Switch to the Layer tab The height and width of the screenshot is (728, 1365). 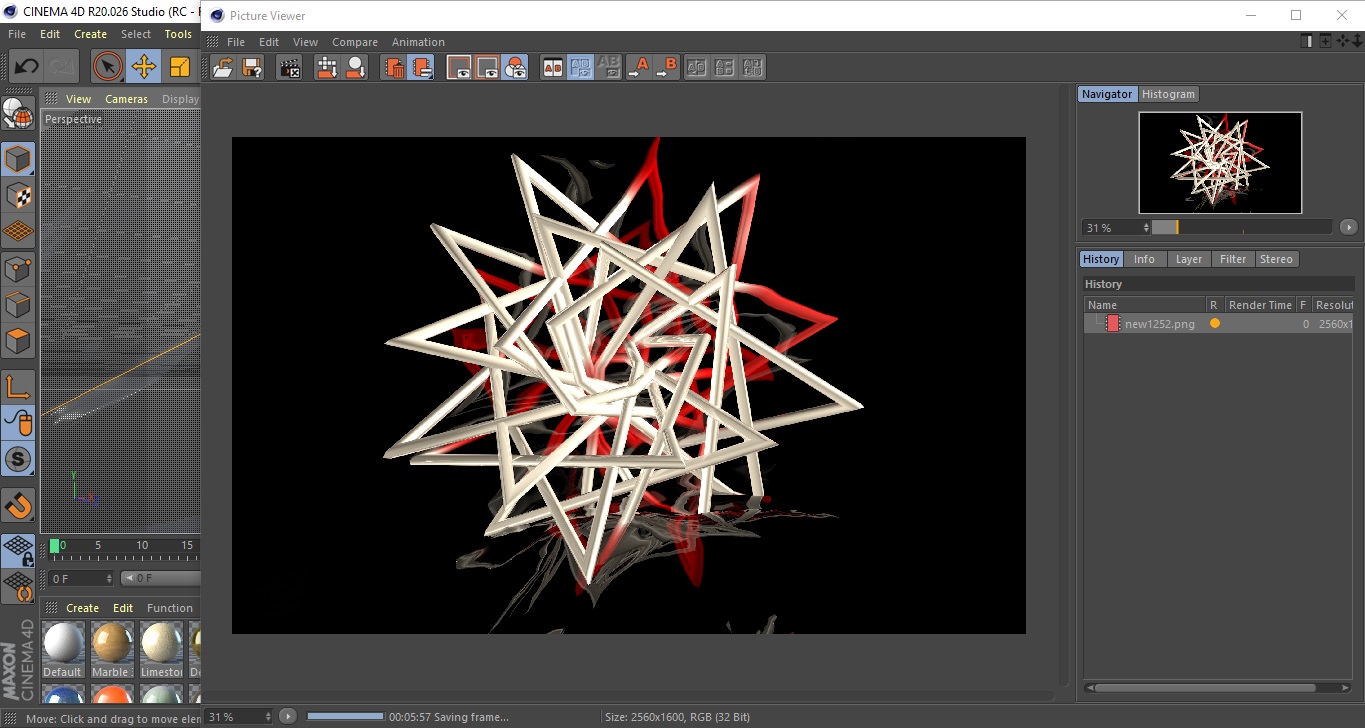tap(1189, 259)
